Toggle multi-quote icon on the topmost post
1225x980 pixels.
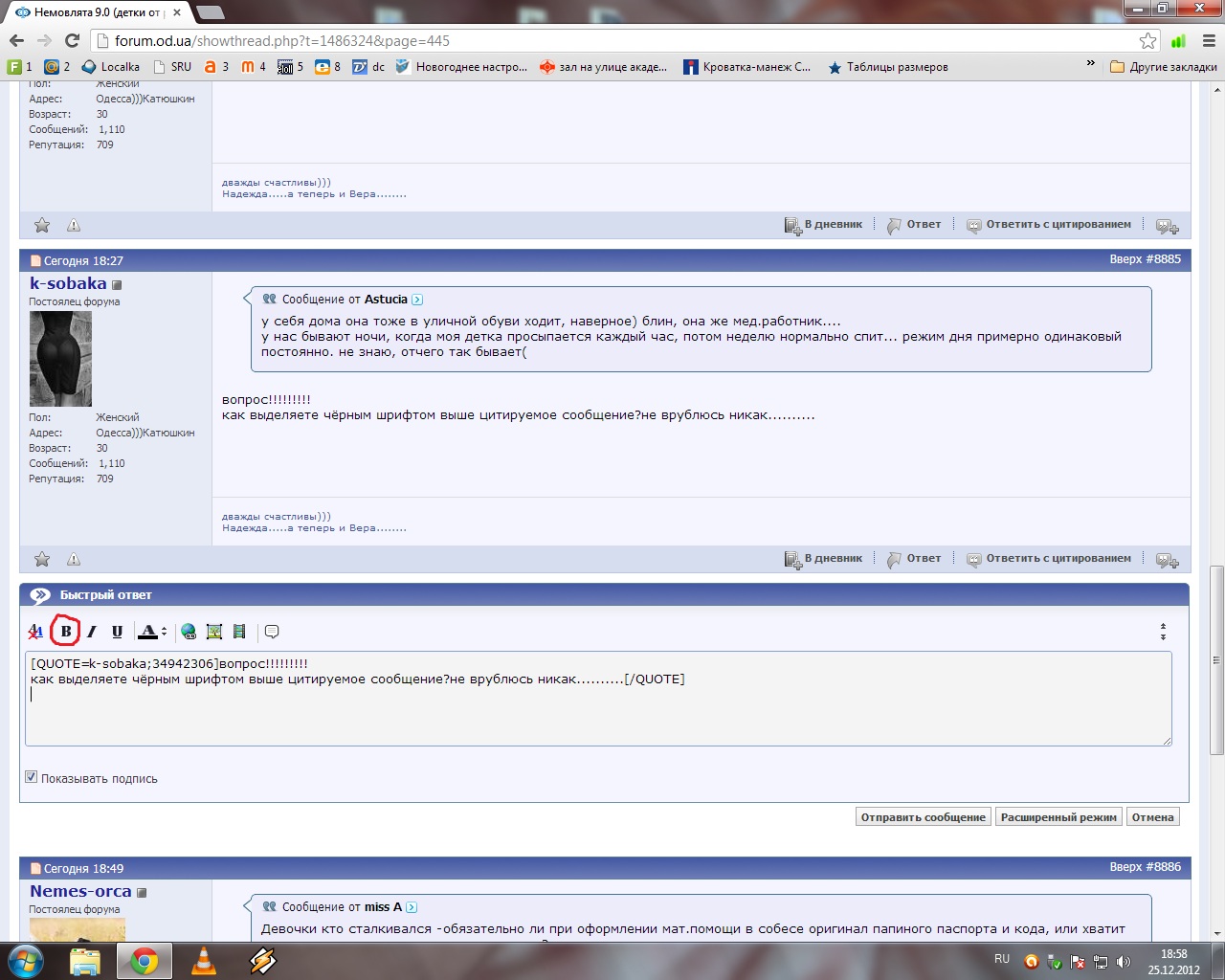point(1167,226)
